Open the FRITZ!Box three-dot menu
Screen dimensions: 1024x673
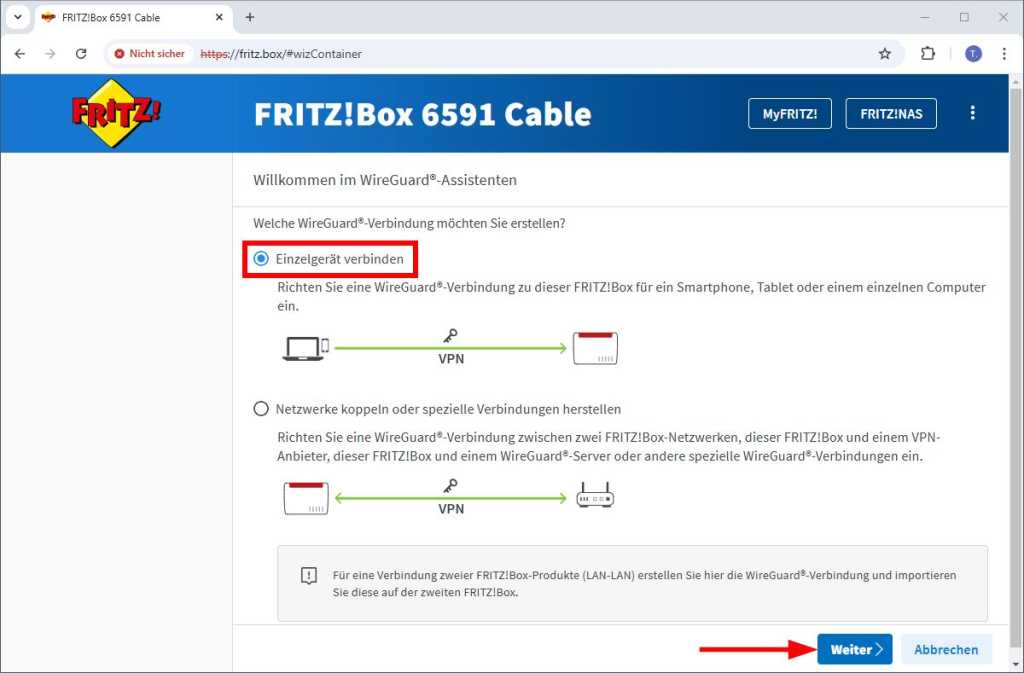tap(972, 113)
